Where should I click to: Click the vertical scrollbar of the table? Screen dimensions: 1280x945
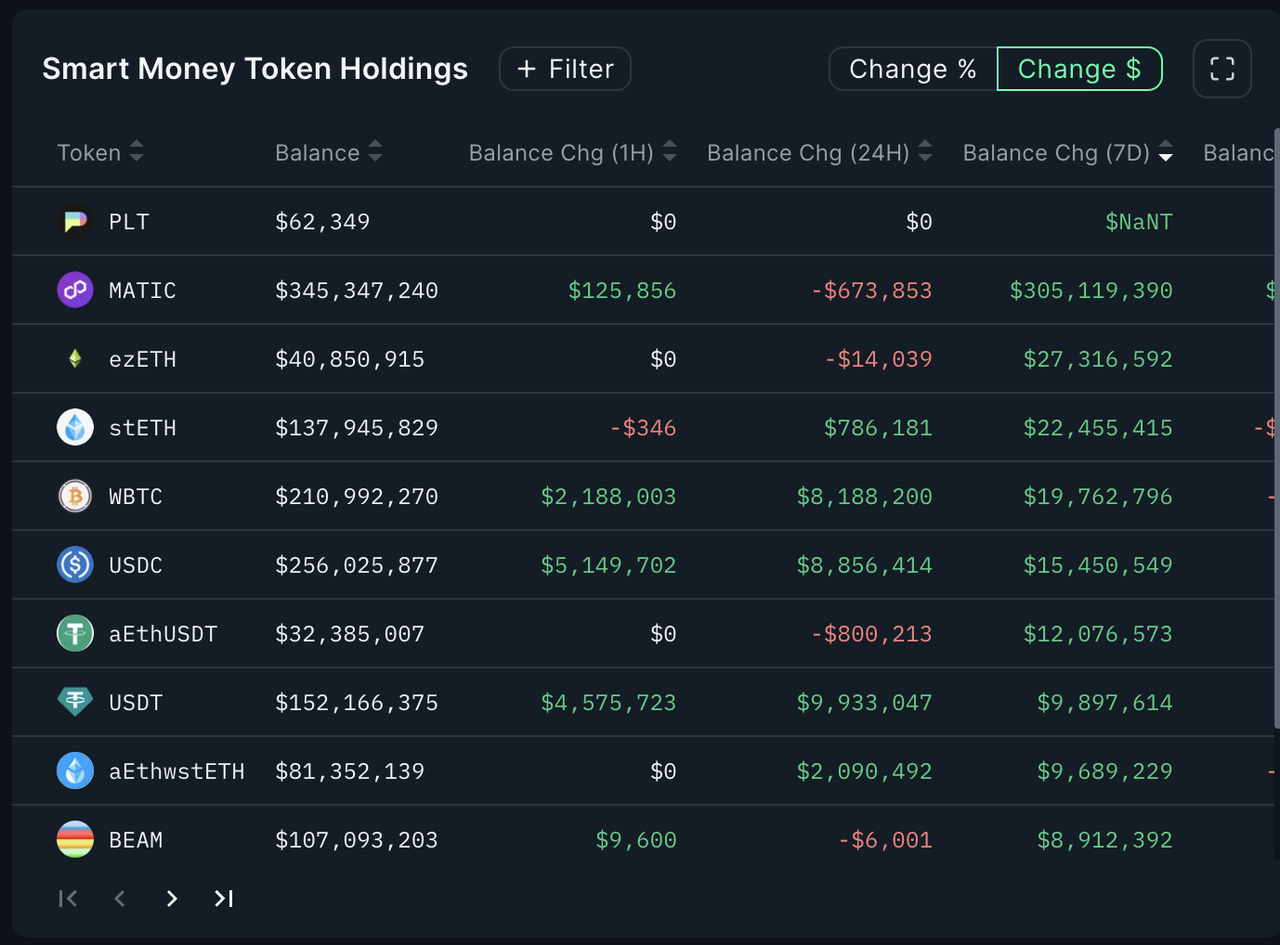point(1276,430)
